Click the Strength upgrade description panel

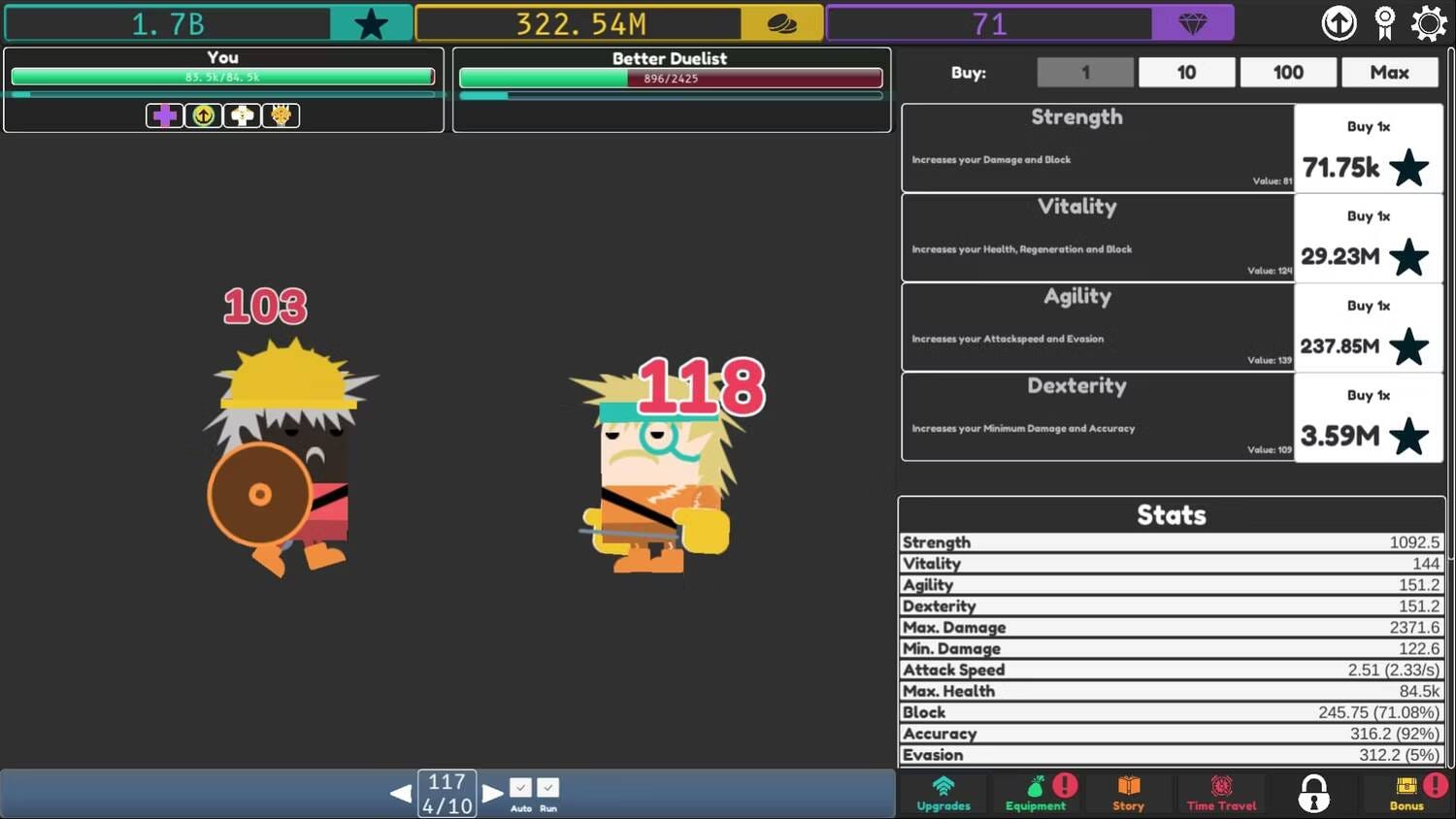point(1098,148)
